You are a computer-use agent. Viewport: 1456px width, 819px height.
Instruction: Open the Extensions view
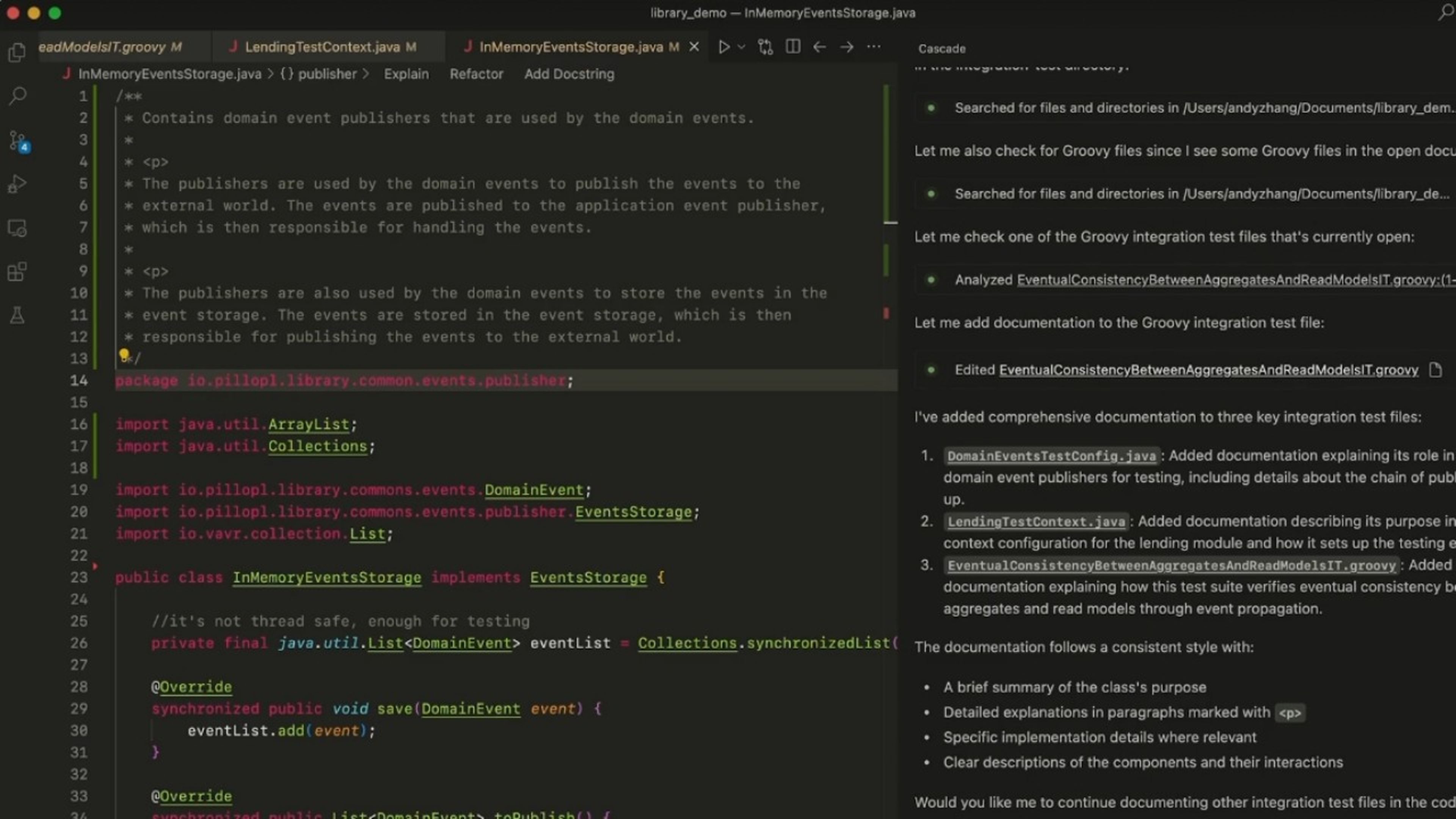coord(17,272)
